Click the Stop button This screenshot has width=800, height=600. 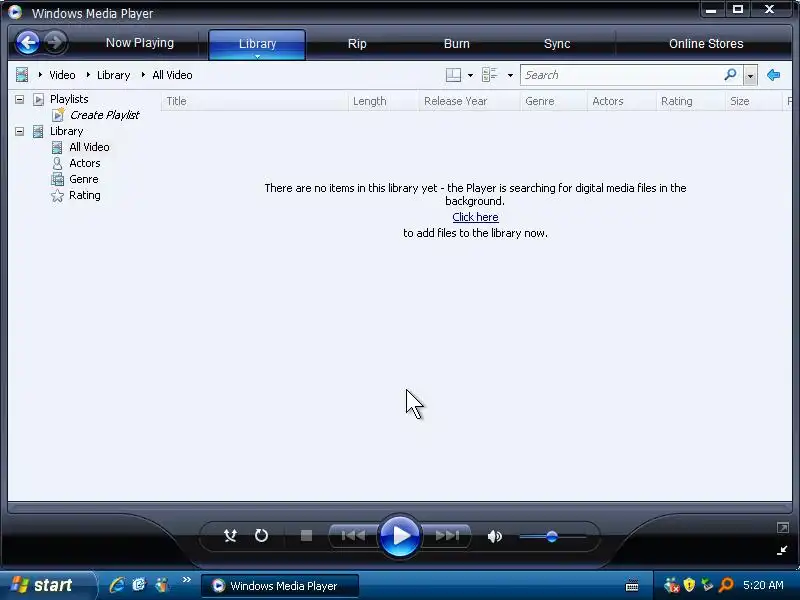click(306, 536)
